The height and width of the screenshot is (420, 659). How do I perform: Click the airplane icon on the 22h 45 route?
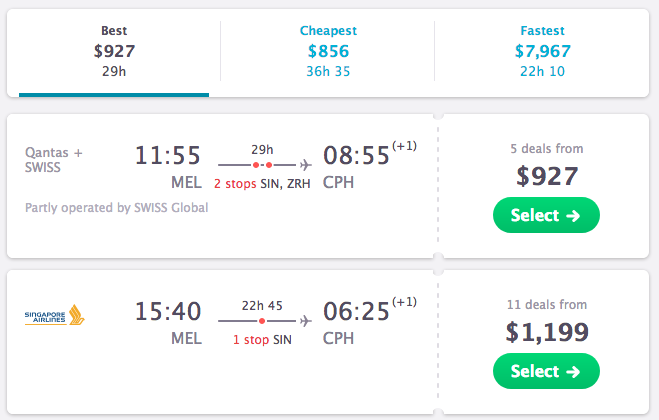[306, 321]
